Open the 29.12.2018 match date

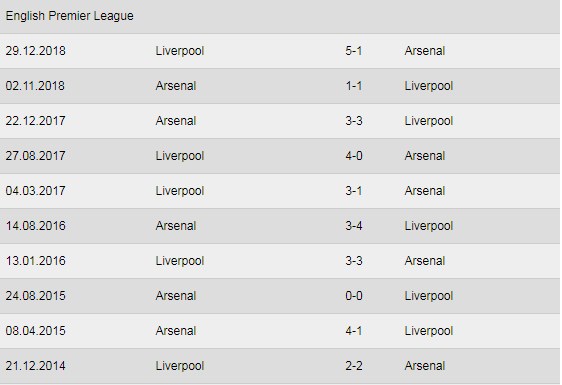point(35,51)
